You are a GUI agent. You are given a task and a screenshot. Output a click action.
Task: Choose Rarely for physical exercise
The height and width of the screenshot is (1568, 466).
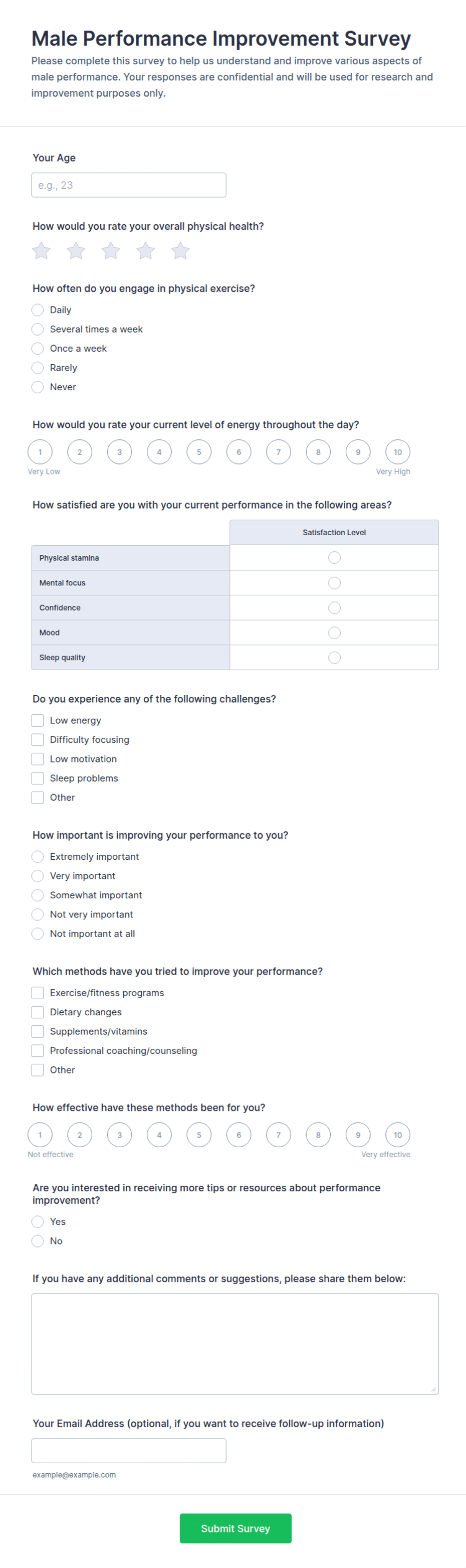point(38,368)
